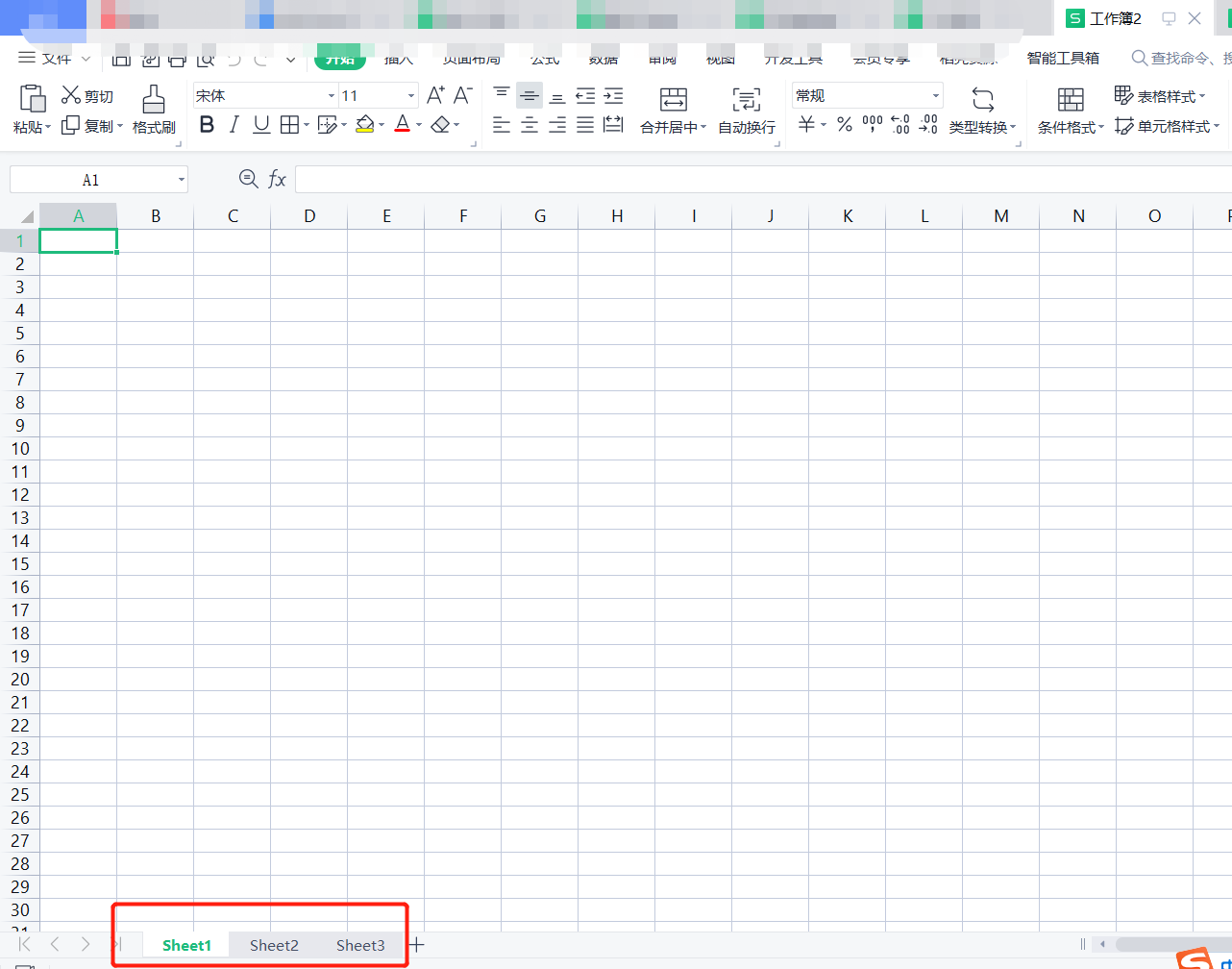Expand the font color dropdown arrow
This screenshot has width=1232, height=969.
[x=419, y=126]
